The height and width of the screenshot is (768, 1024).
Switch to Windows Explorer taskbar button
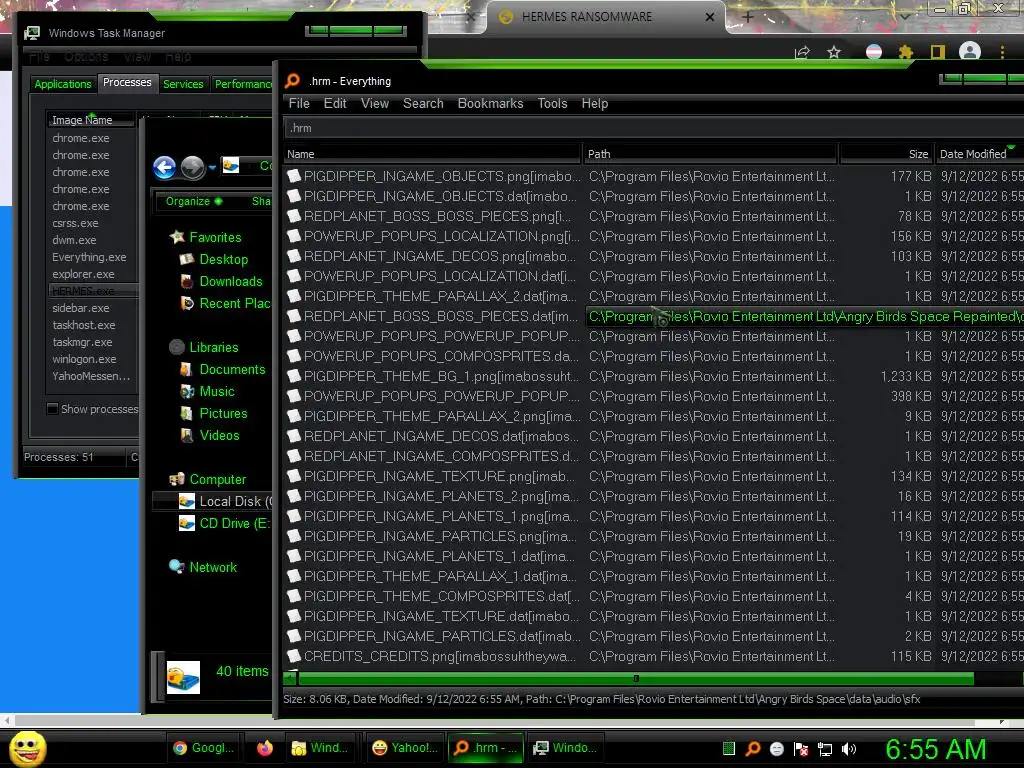point(319,748)
